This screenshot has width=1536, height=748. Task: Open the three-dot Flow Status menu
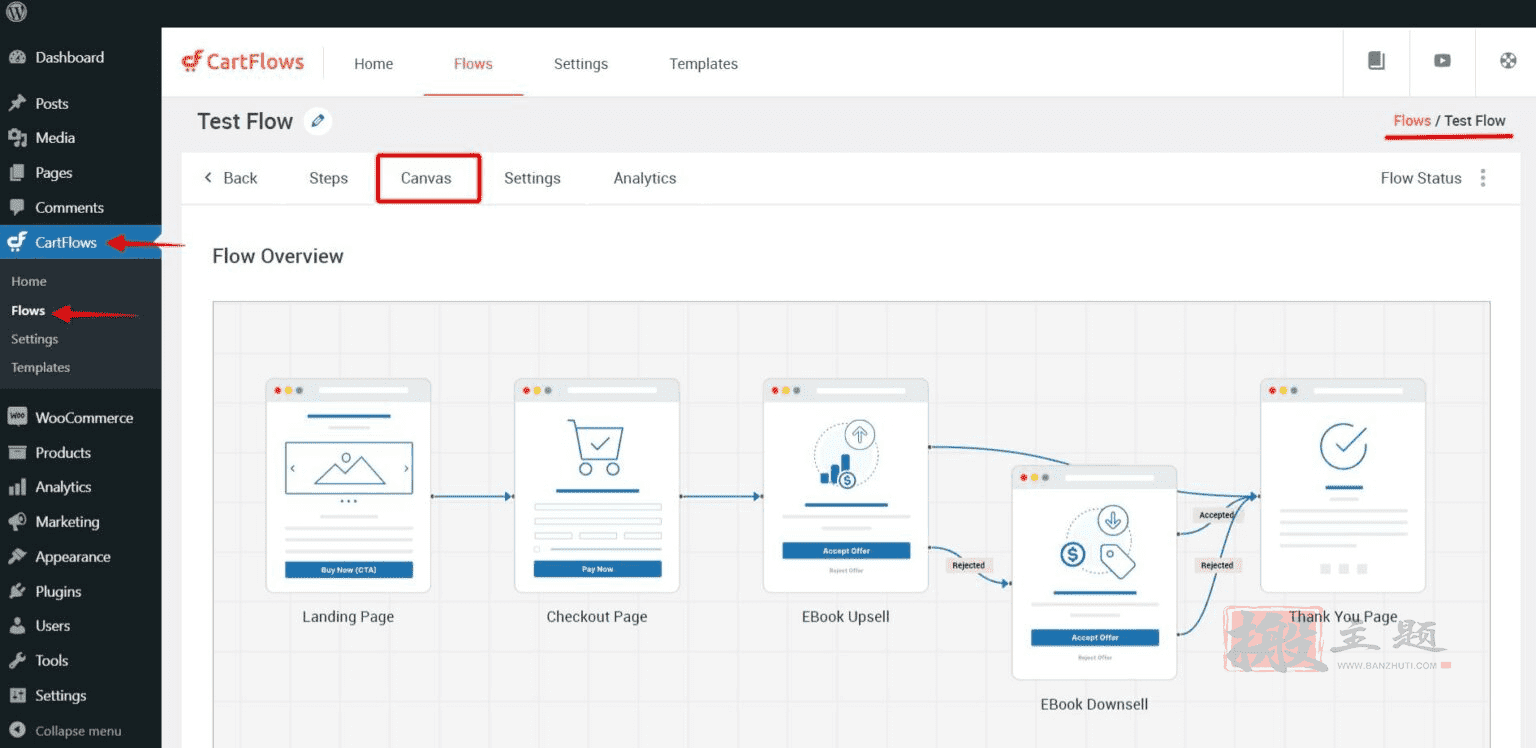pyautogui.click(x=1483, y=178)
